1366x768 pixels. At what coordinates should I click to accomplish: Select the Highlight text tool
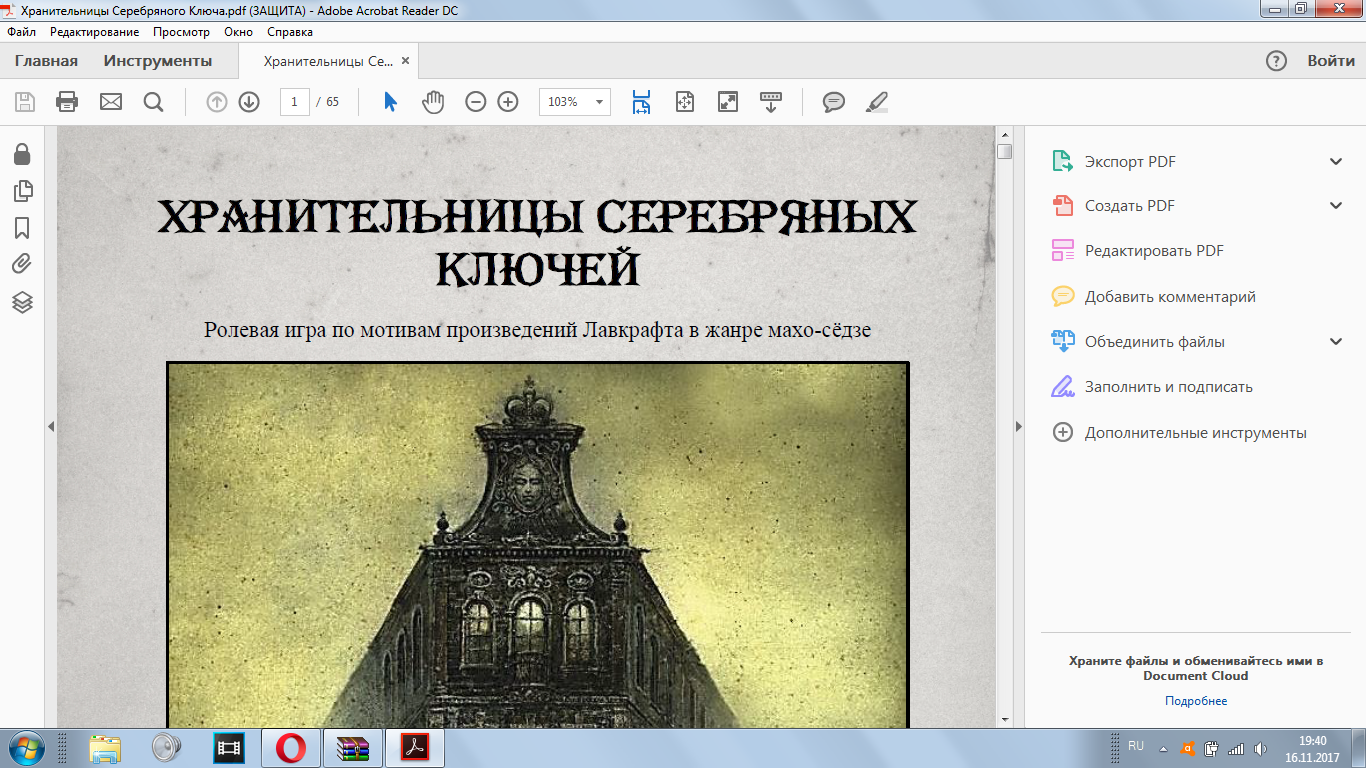point(876,102)
